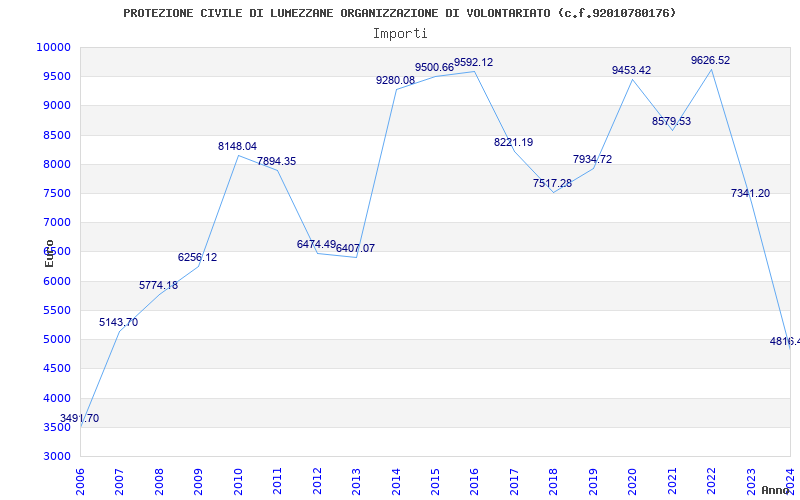The height and width of the screenshot is (500, 800).
Task: Select data label 6474.49
Action: pyautogui.click(x=316, y=244)
